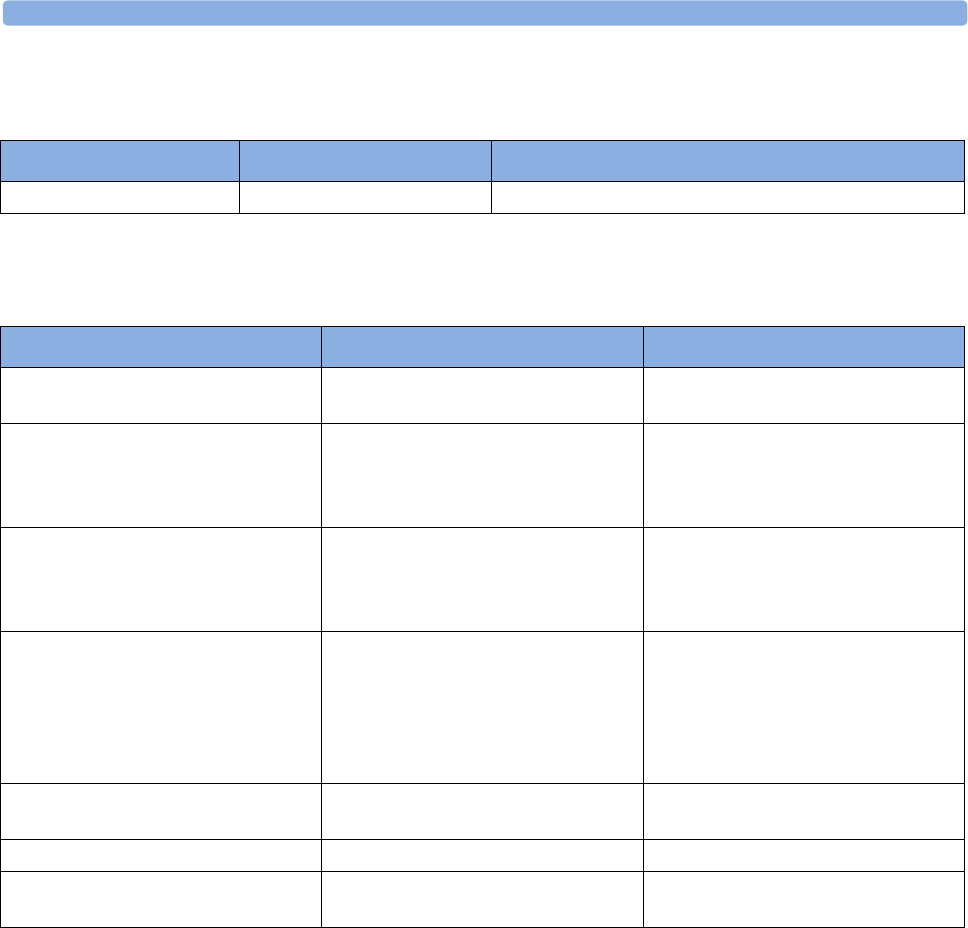Select widest header cell of upper table
Screen dimensions: 968x928
pyautogui.click(x=728, y=161)
